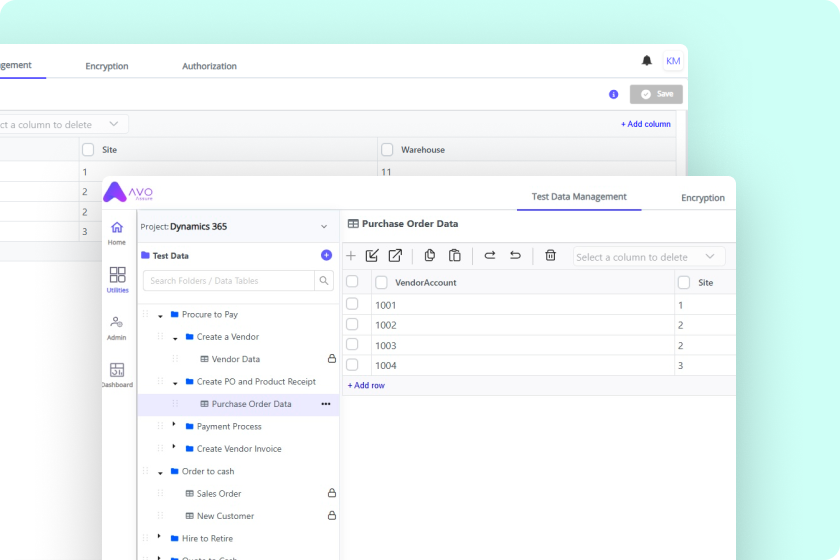Screen dimensions: 840x560
Task: Open three-dots menu for Purchase Order Data
Action: pyautogui.click(x=325, y=404)
